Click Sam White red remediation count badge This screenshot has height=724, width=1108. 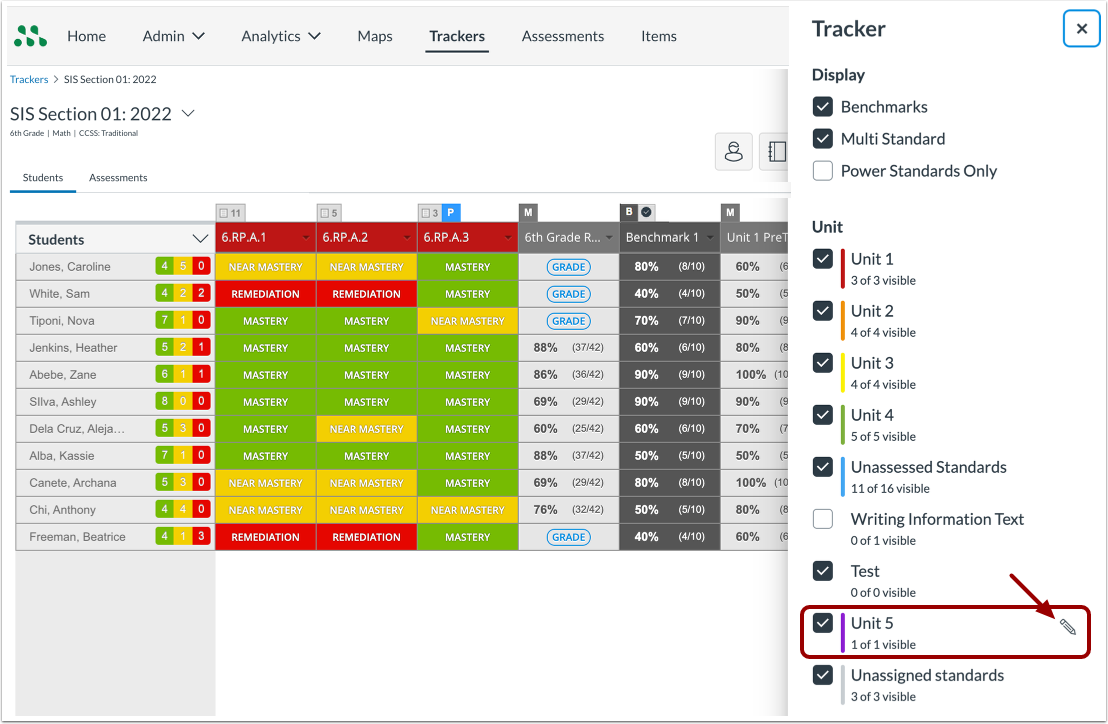201,293
